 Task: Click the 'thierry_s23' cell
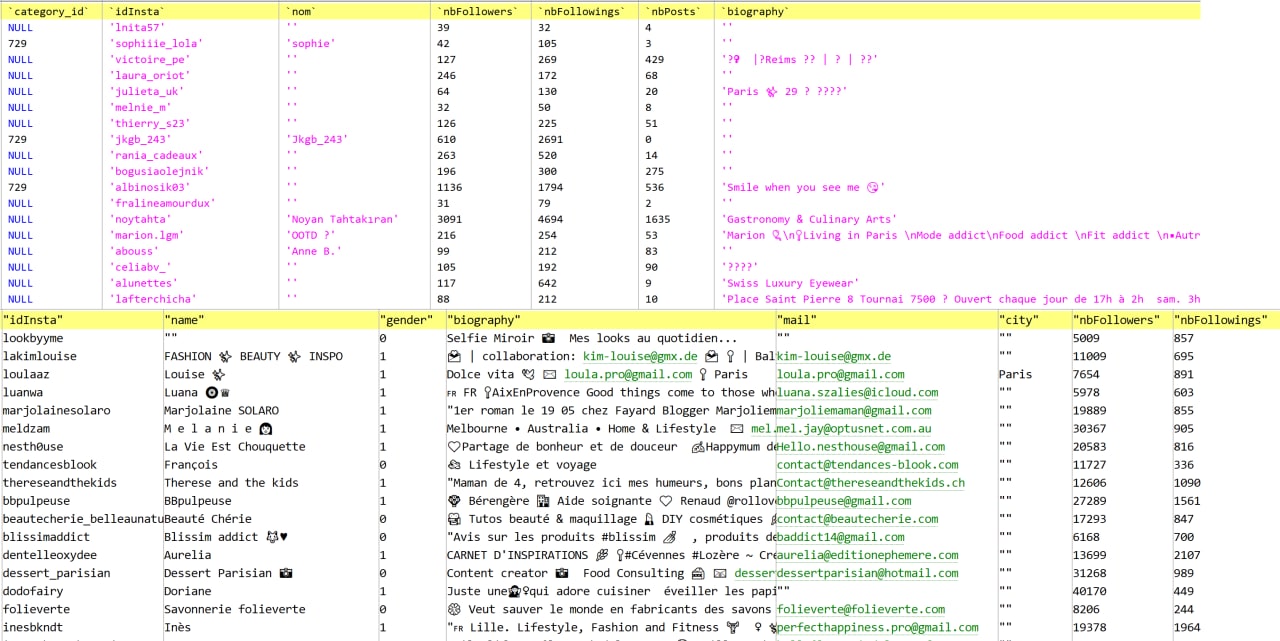[149, 123]
